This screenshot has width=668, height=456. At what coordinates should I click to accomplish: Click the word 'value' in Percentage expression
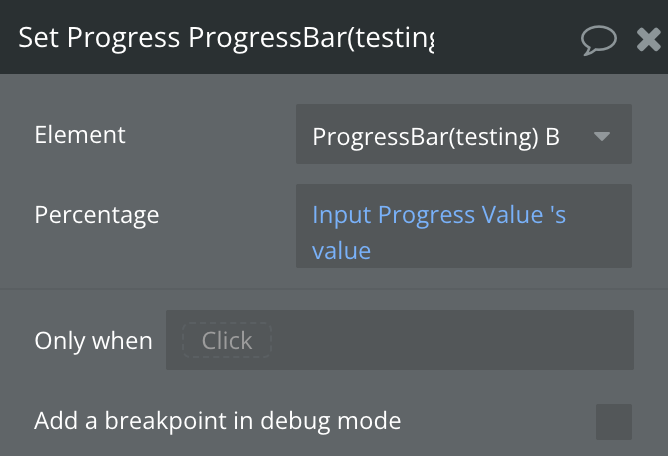click(x=341, y=250)
